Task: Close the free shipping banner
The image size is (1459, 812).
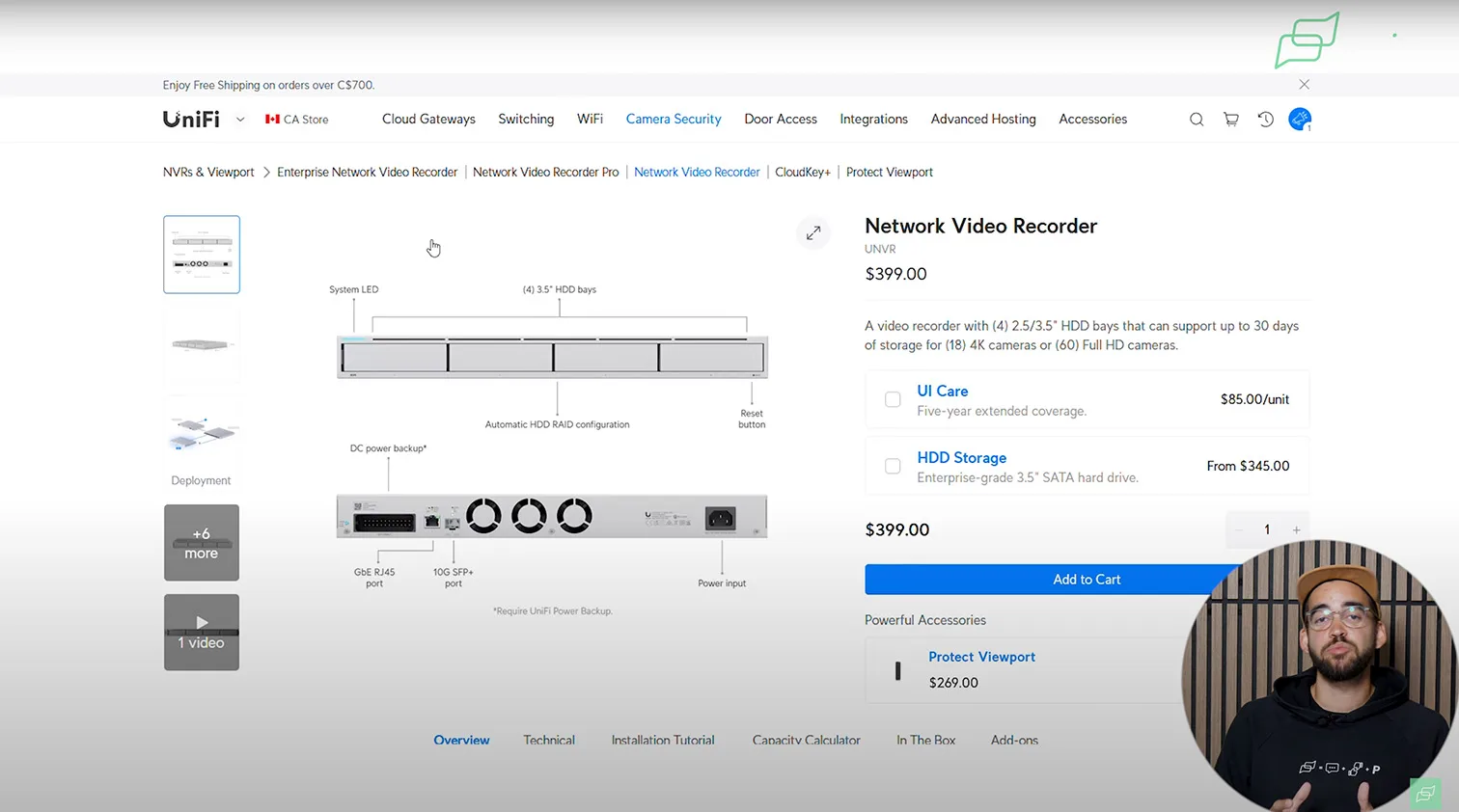Action: pyautogui.click(x=1304, y=85)
